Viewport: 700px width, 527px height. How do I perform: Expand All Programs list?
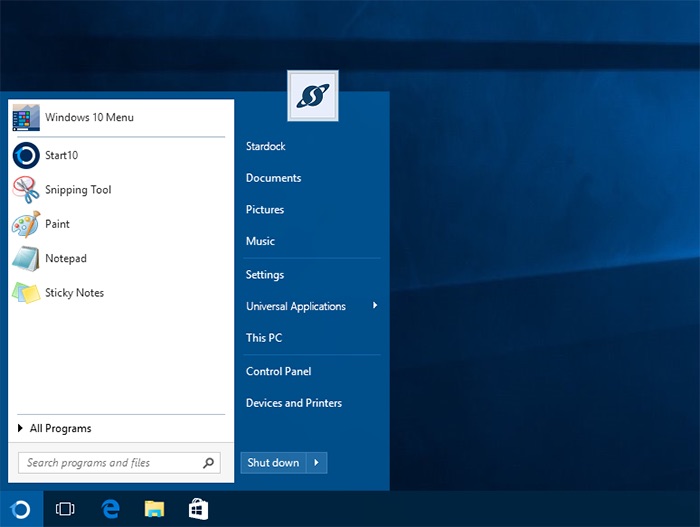[x=60, y=428]
